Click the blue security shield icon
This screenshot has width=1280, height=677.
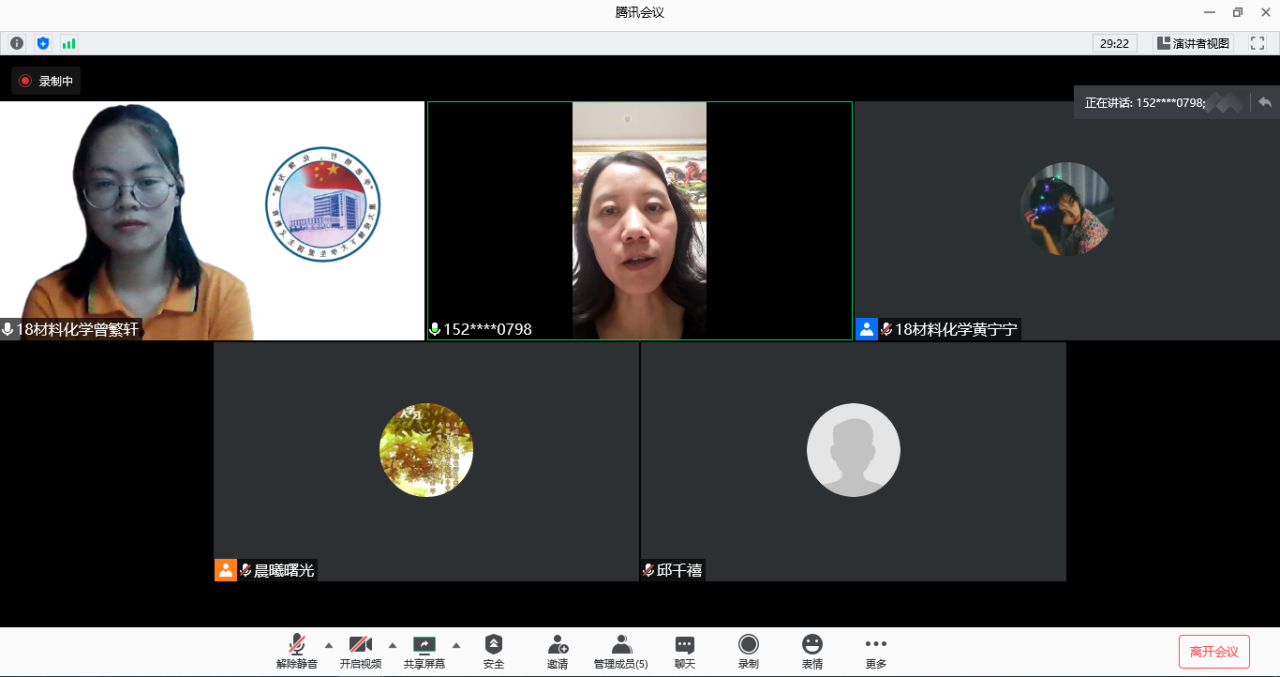coord(43,43)
